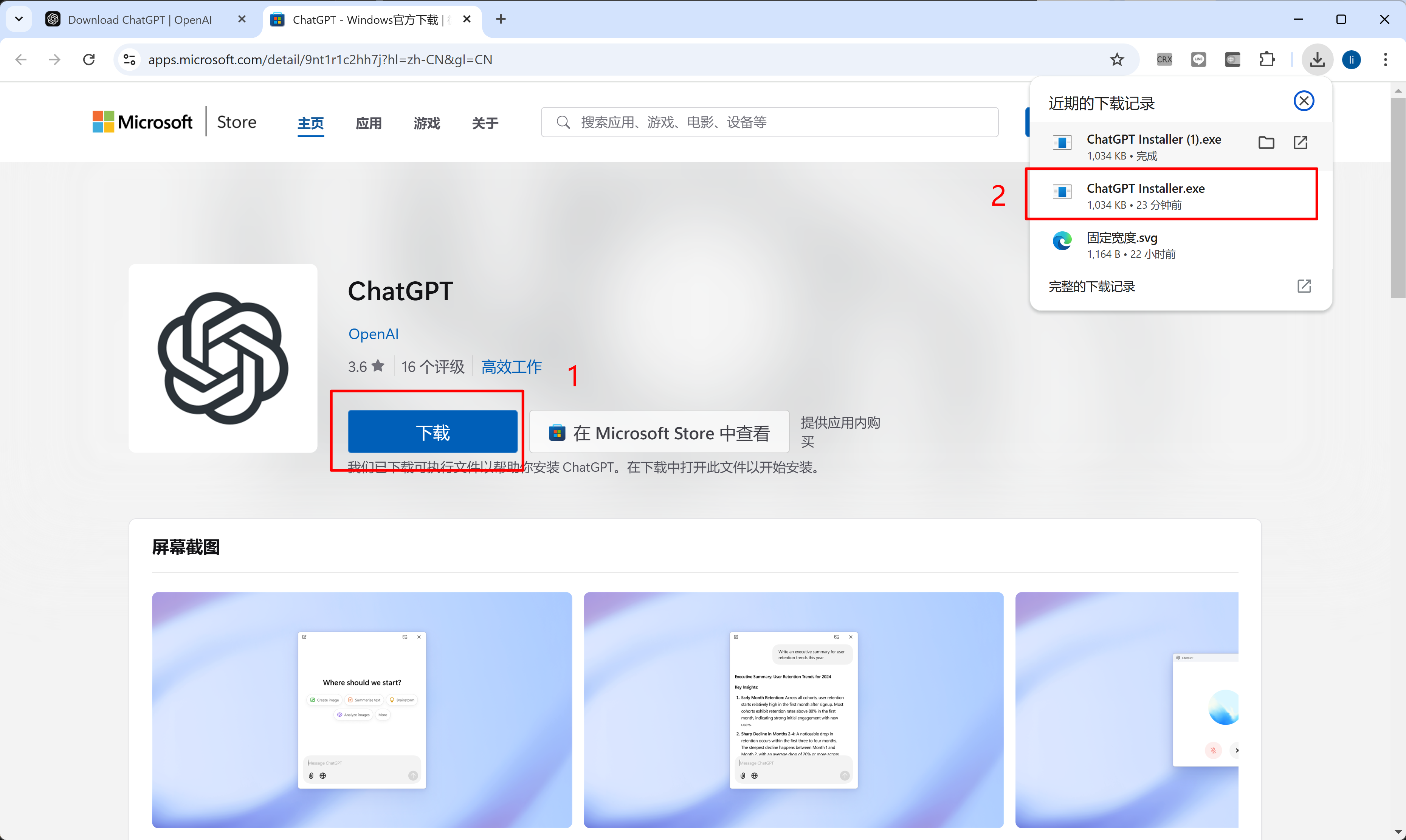Open the LINE extension icon
This screenshot has height=840, width=1406.
pyautogui.click(x=1198, y=59)
